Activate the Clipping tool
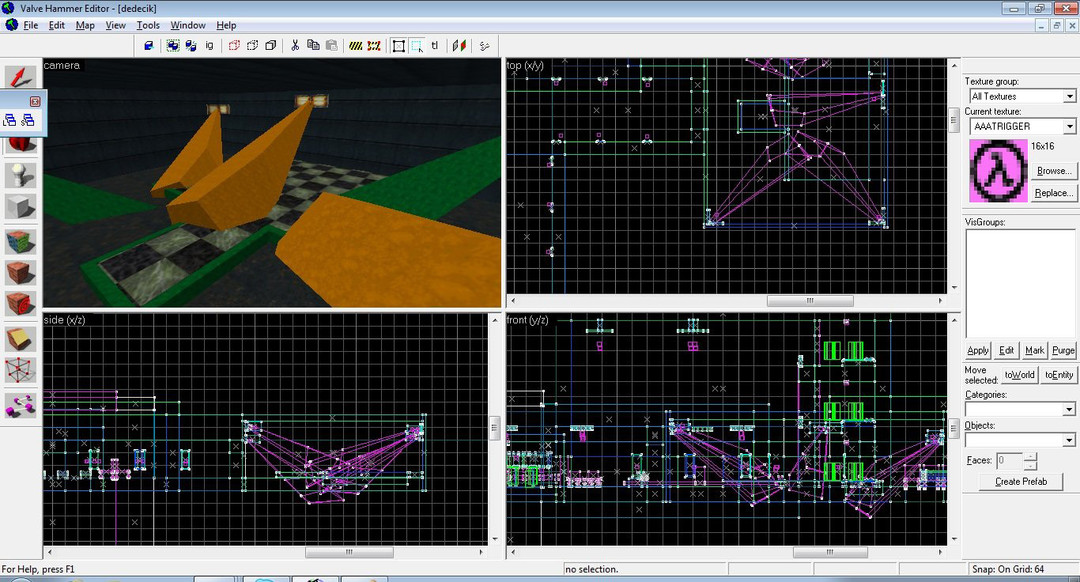 pyautogui.click(x=21, y=338)
